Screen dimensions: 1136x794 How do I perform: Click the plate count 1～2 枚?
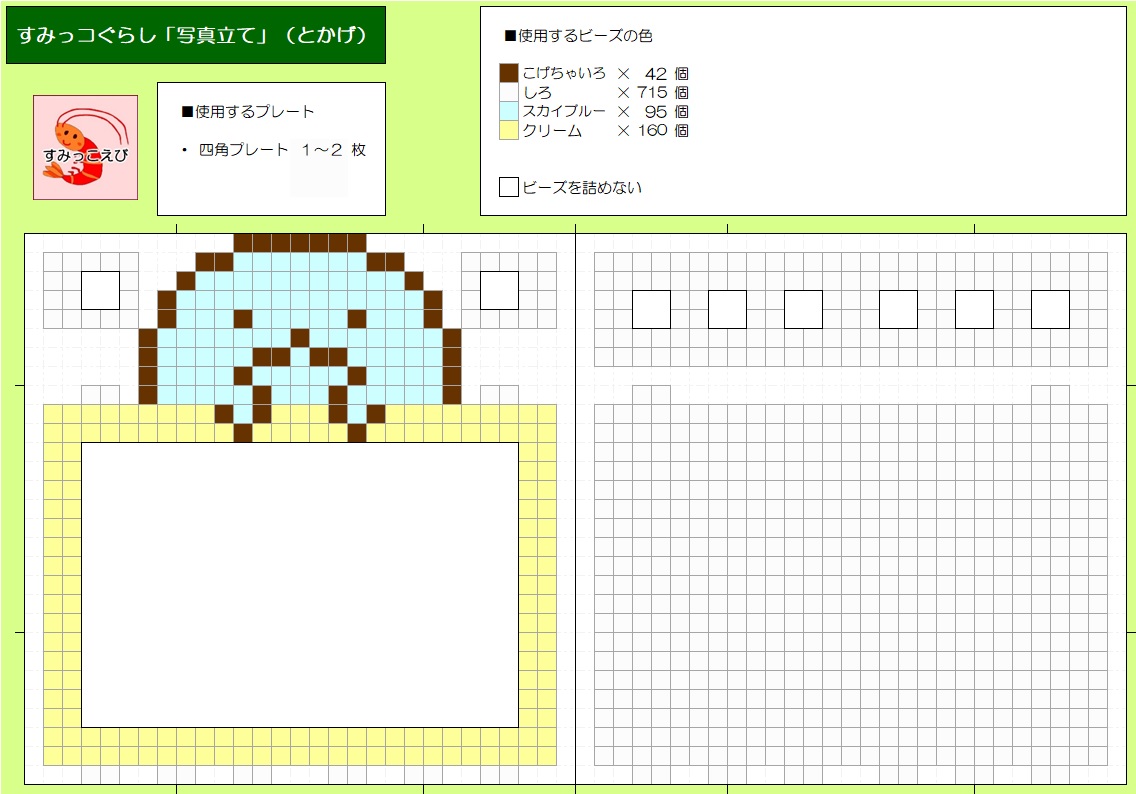(334, 150)
